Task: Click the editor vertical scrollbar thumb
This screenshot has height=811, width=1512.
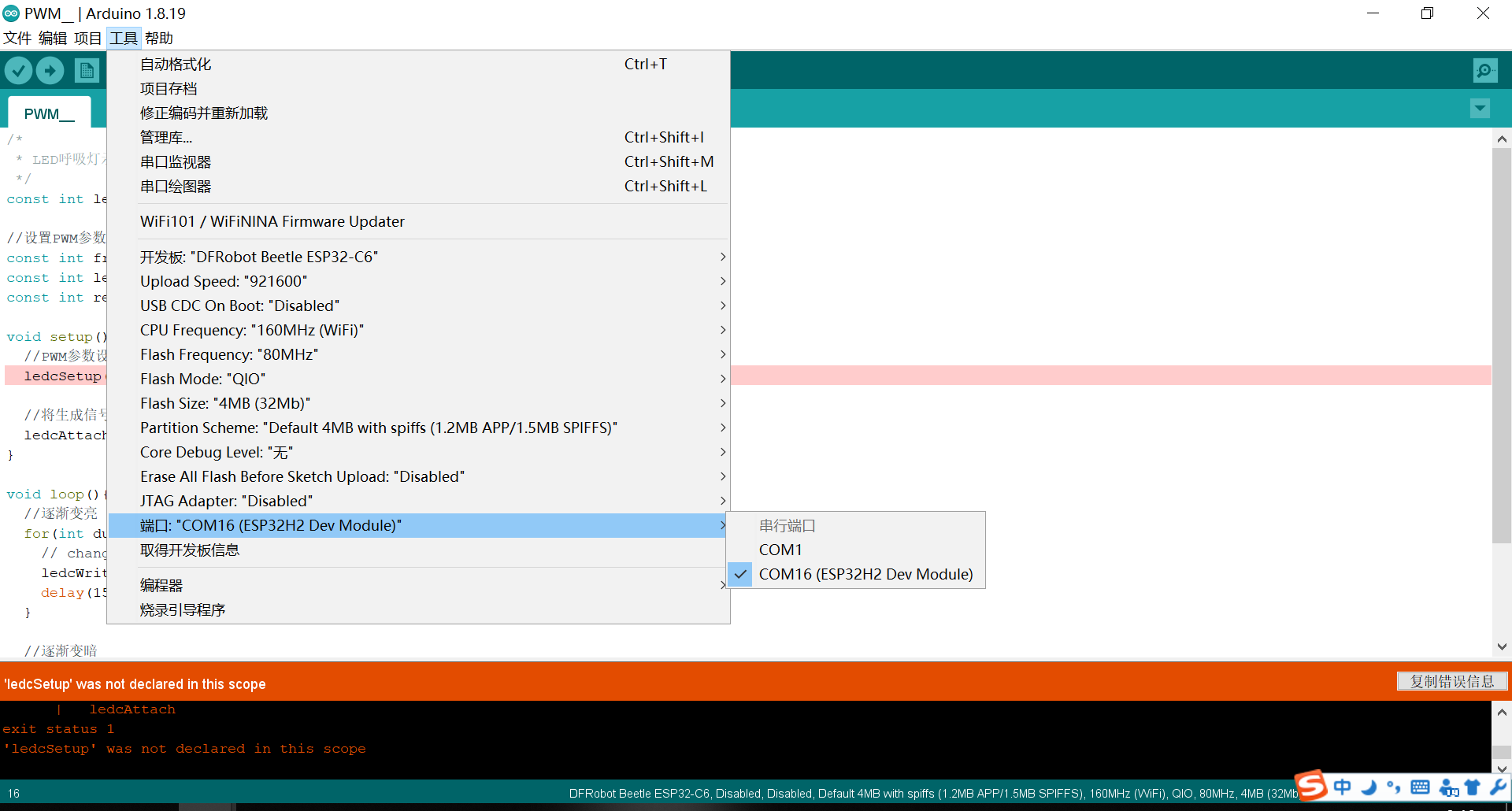Action: (1502, 345)
